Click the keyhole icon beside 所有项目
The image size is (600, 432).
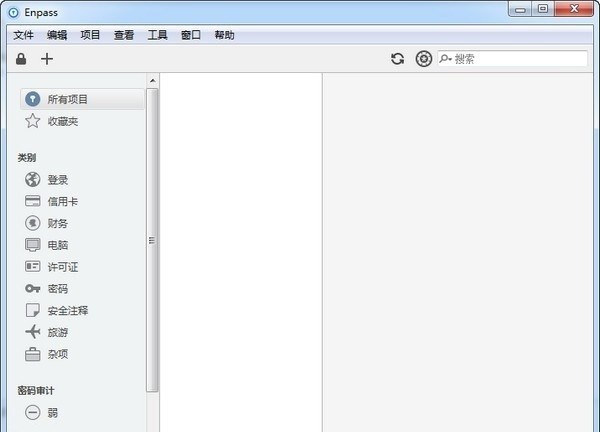coord(33,99)
